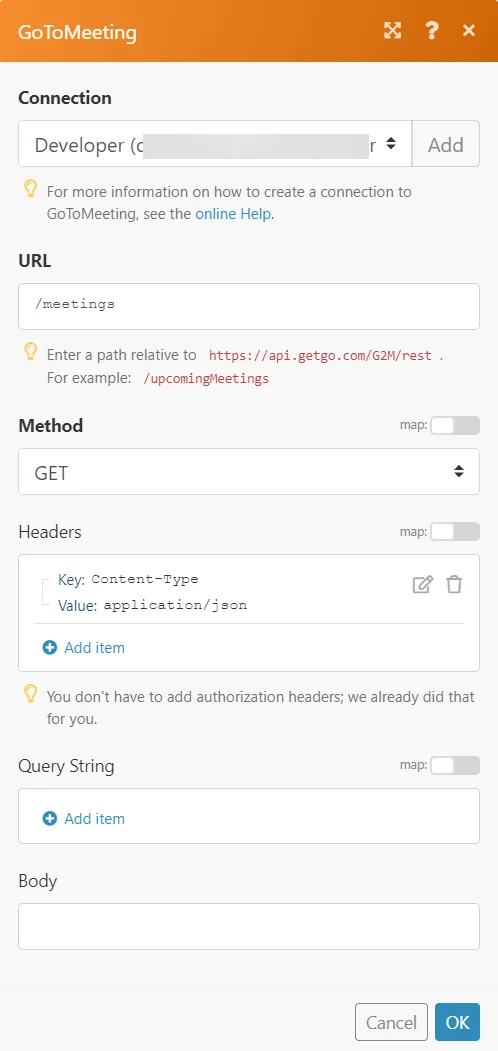Click into the URL field containing /meetings

click(249, 306)
